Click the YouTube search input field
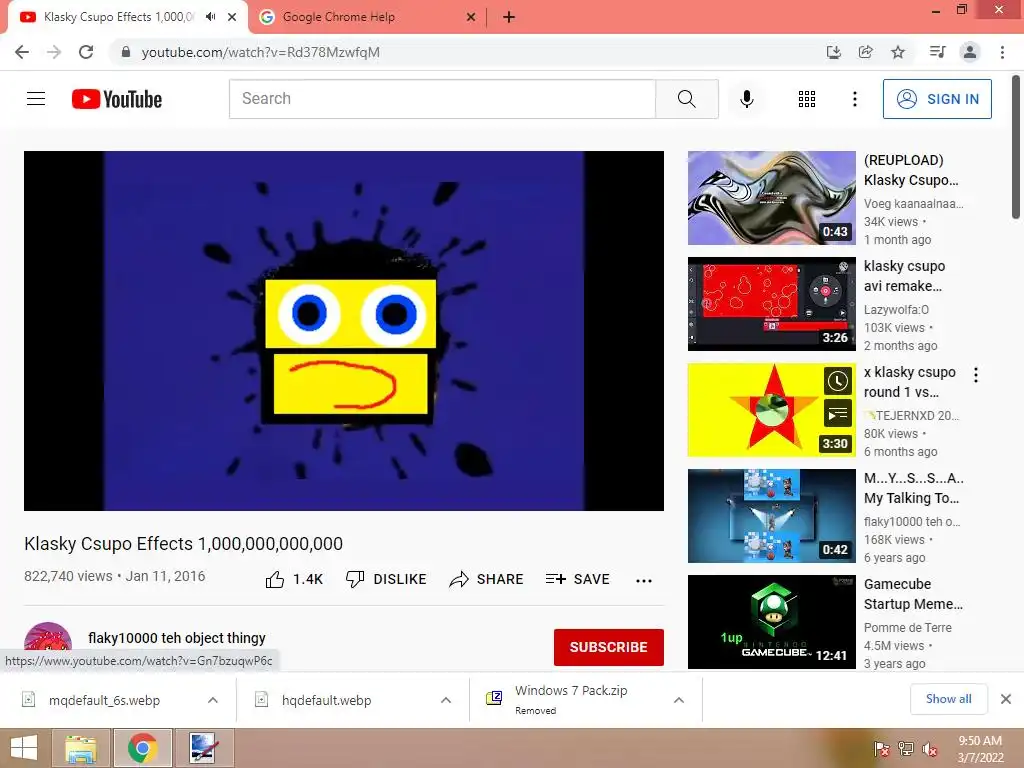The height and width of the screenshot is (768, 1024). tap(442, 99)
